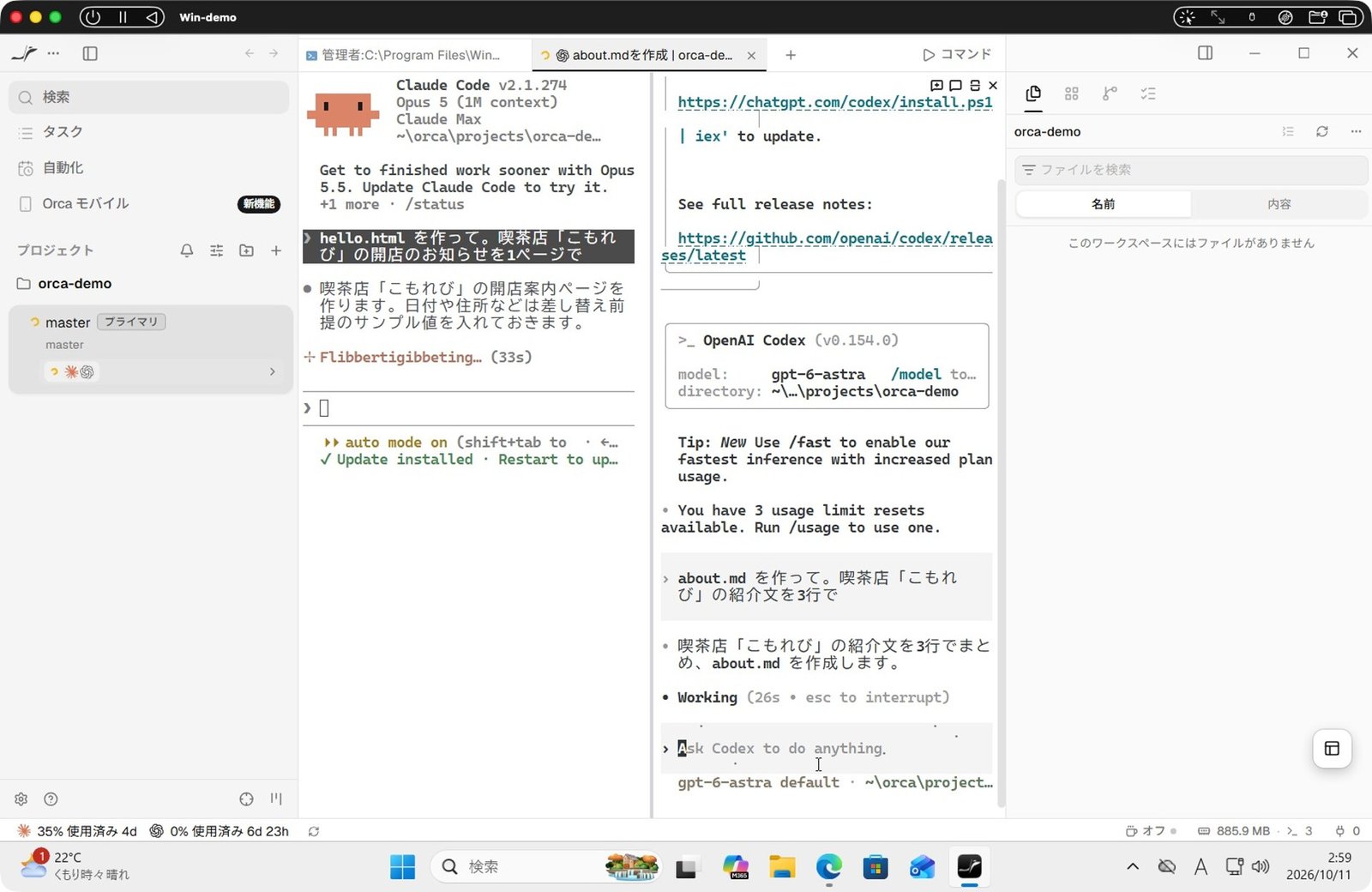Switch file search to 内容 mode
The height and width of the screenshot is (892, 1372).
coord(1279,204)
